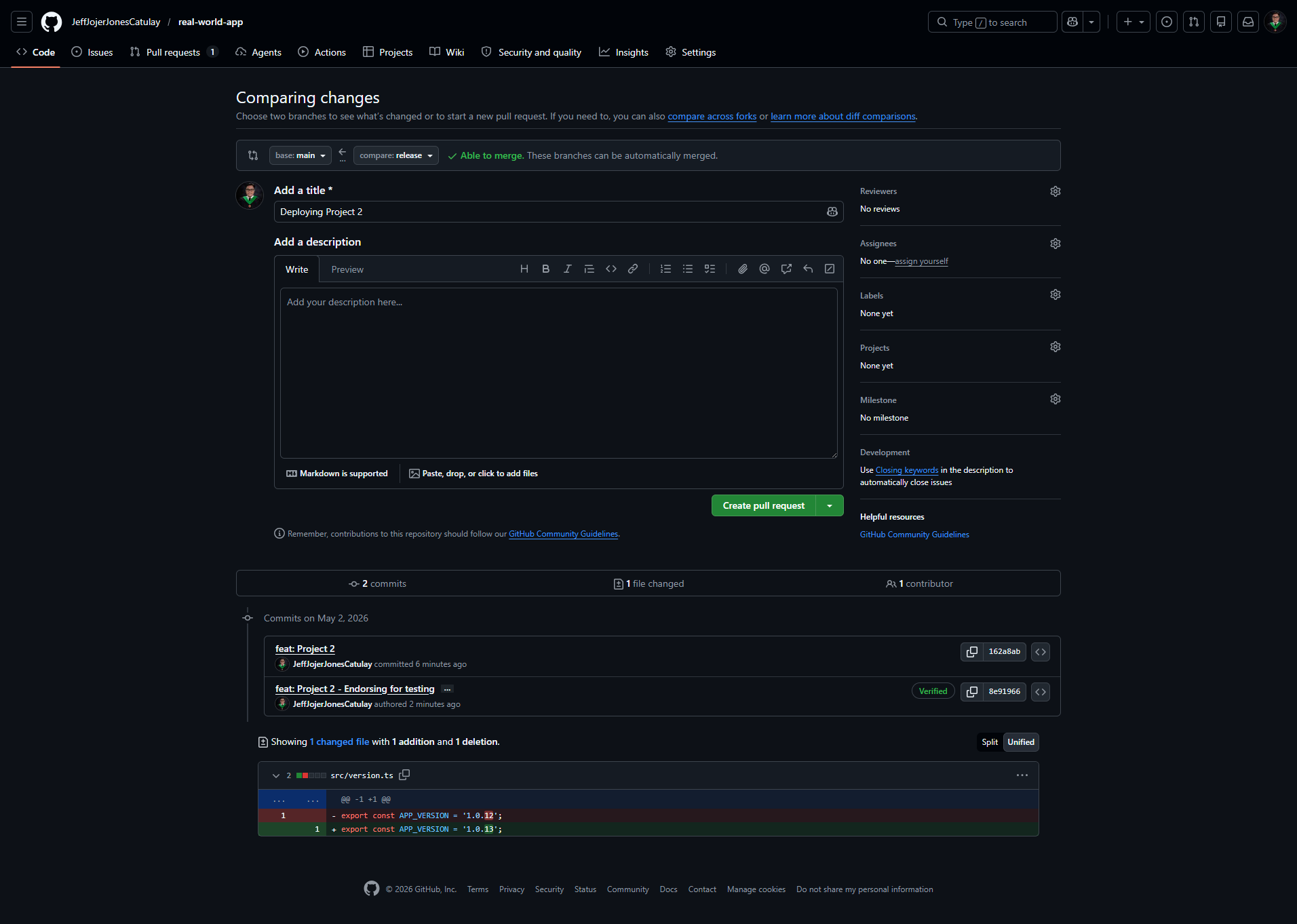Insert numbered list in description
The height and width of the screenshot is (924, 1297).
tap(666, 269)
